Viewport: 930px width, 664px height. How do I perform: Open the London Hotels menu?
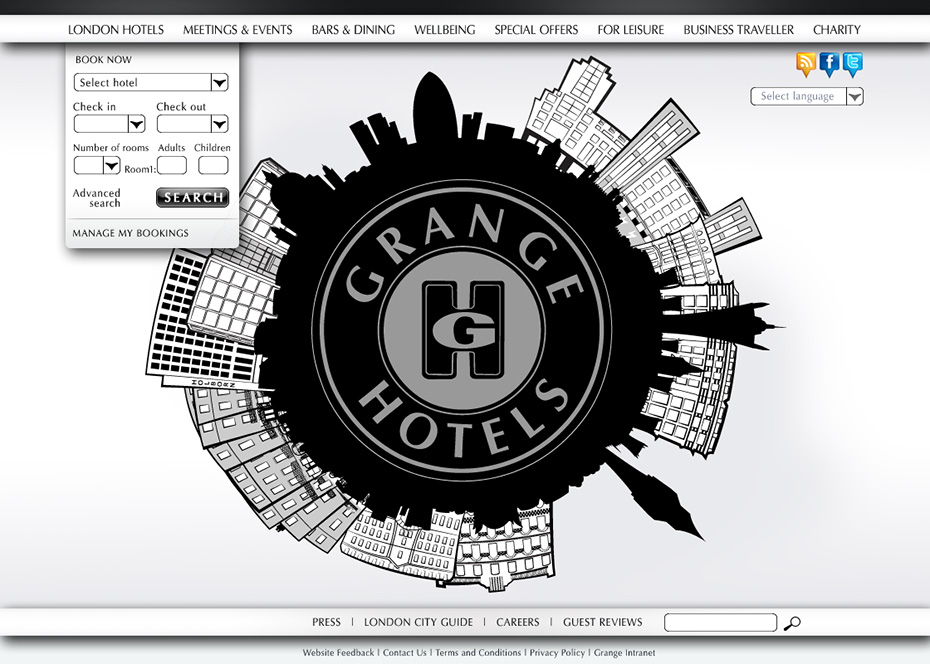tap(116, 30)
